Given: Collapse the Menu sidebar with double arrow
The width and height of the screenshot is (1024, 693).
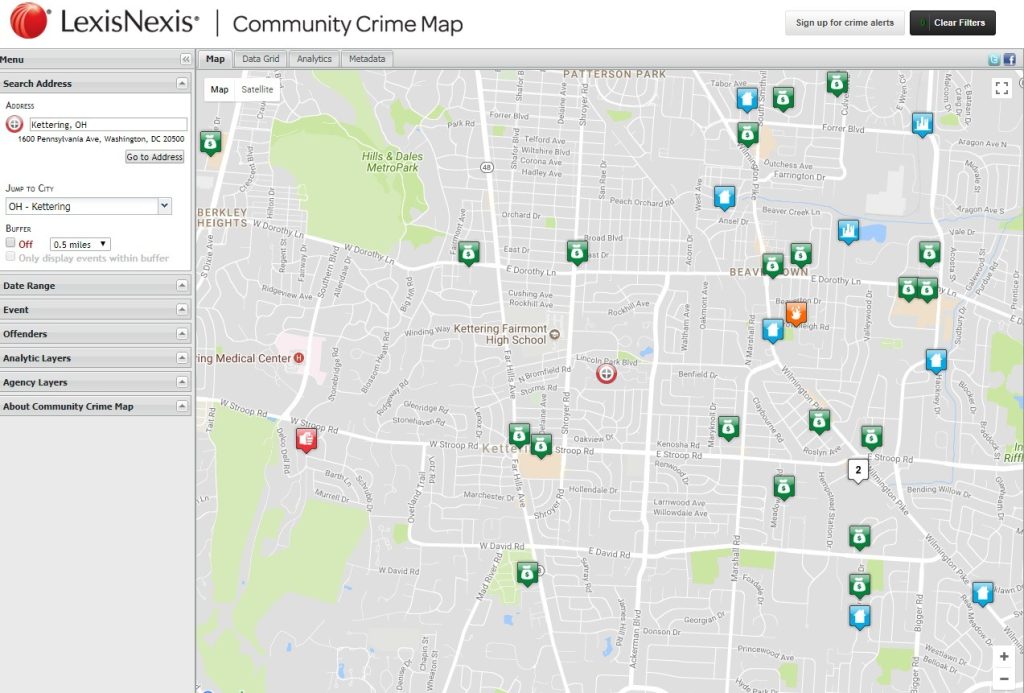Looking at the screenshot, I should [185, 59].
